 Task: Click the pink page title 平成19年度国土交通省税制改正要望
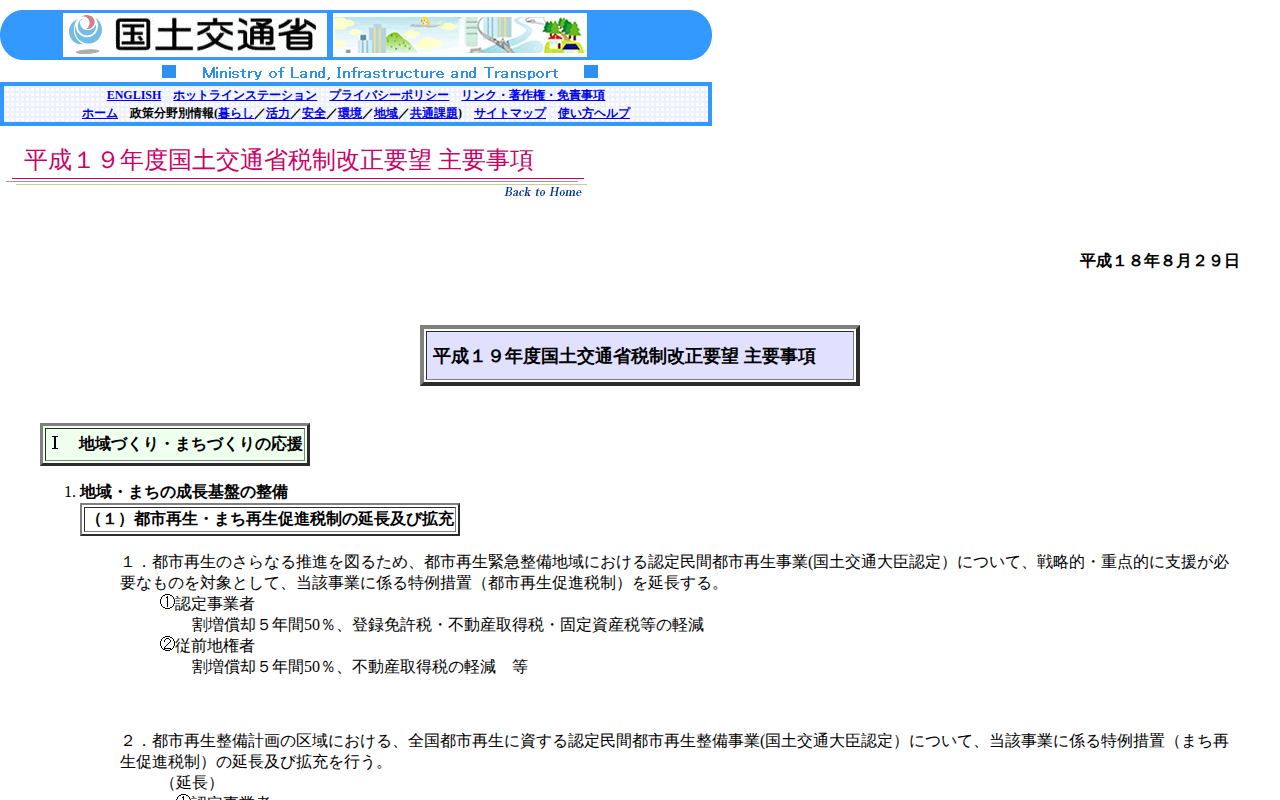pyautogui.click(x=279, y=160)
